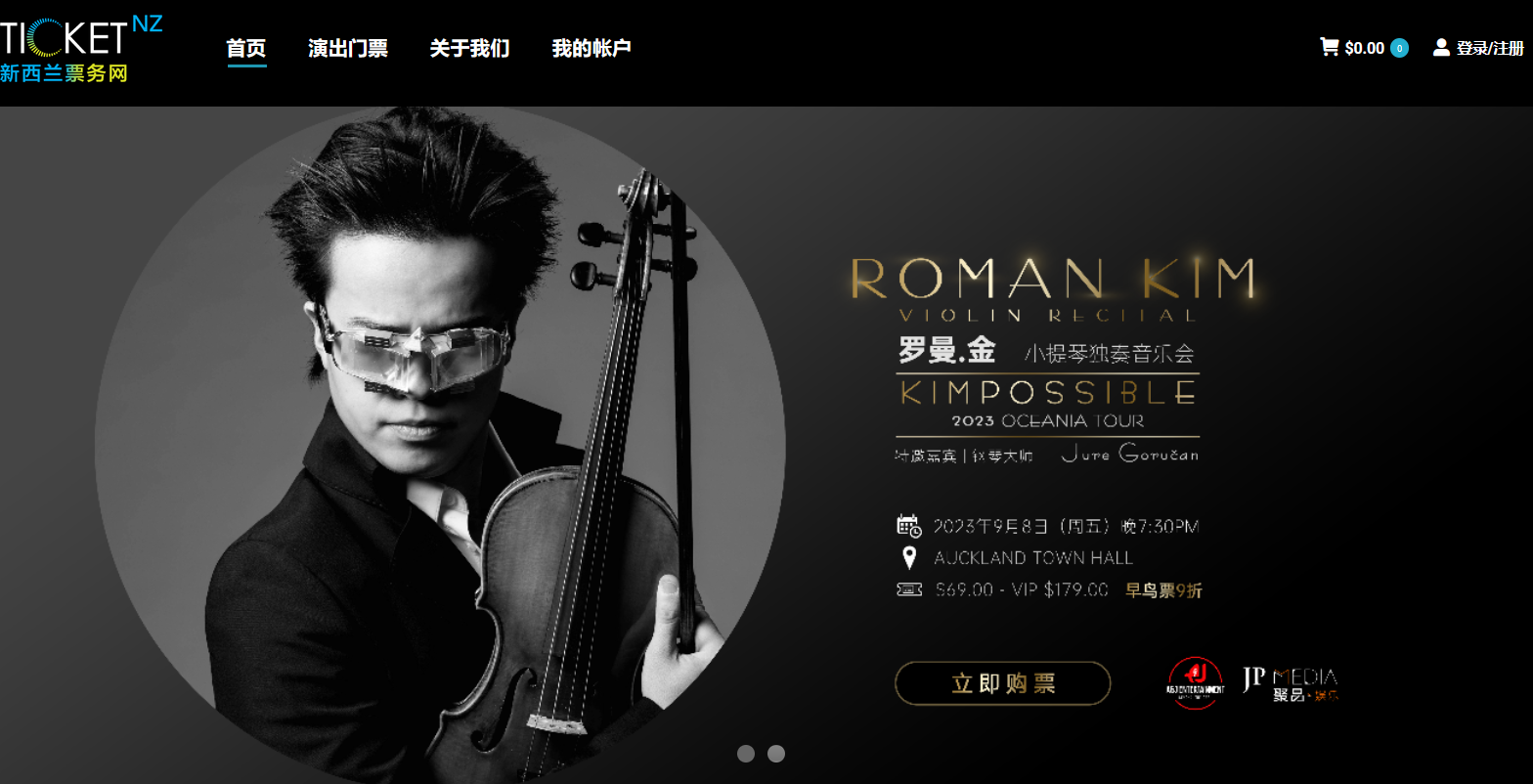Click the ticket icon beside price range
This screenshot has height=784, width=1533.
point(909,589)
